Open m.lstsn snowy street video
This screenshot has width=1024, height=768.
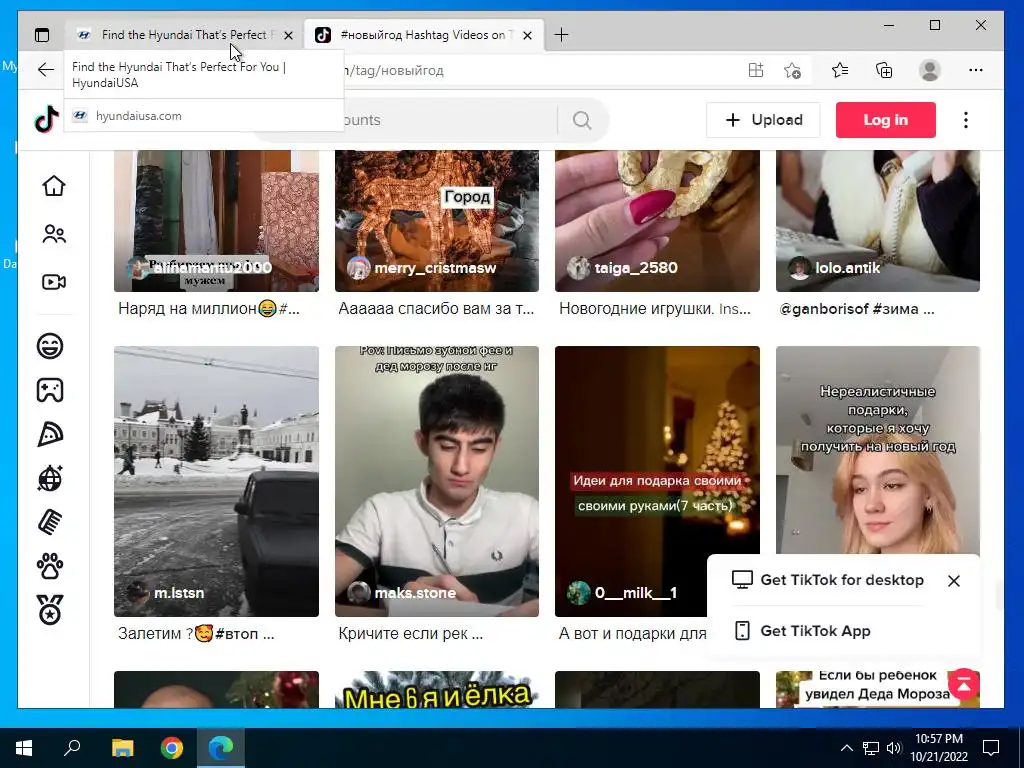(x=216, y=481)
